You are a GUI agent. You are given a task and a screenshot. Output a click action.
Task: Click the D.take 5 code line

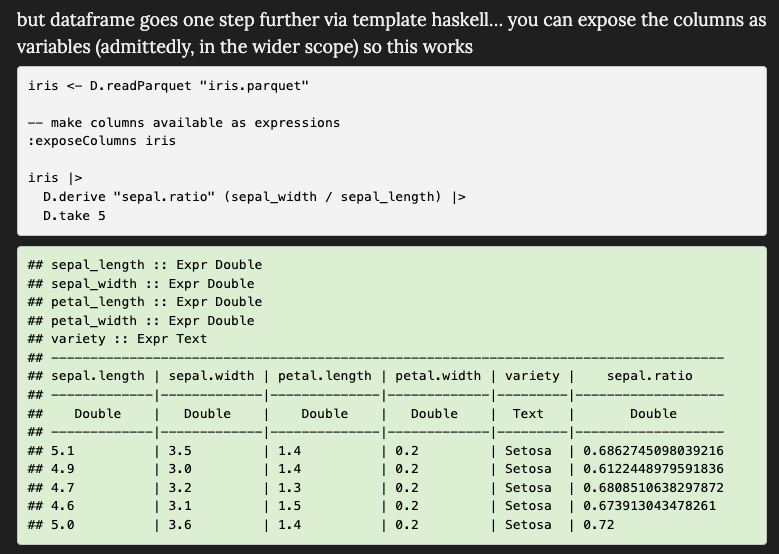(x=73, y=215)
